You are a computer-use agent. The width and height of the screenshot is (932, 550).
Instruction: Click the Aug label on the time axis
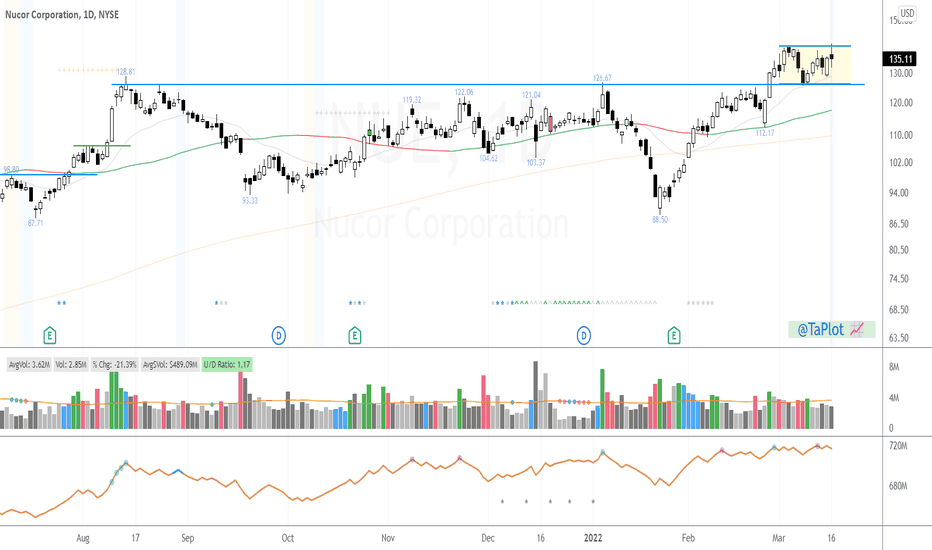[x=83, y=538]
